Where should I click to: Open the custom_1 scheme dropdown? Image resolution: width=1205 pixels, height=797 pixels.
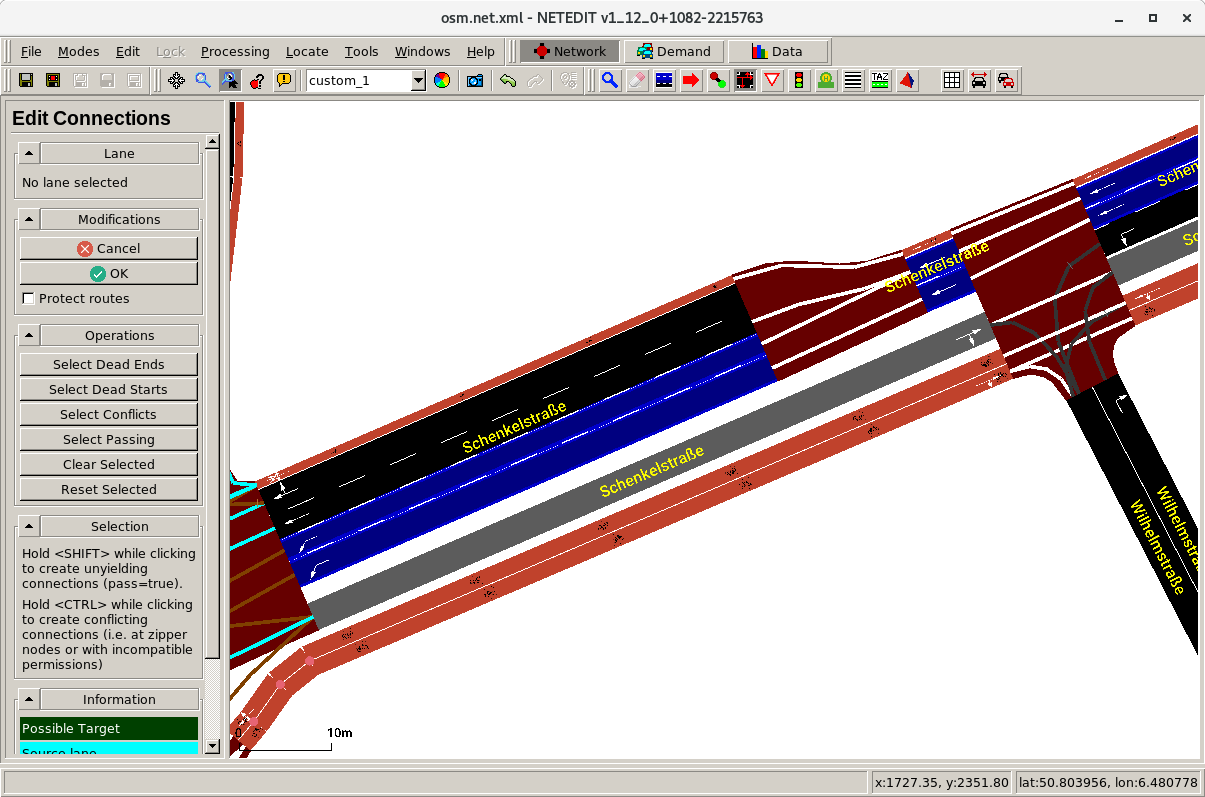click(x=418, y=81)
